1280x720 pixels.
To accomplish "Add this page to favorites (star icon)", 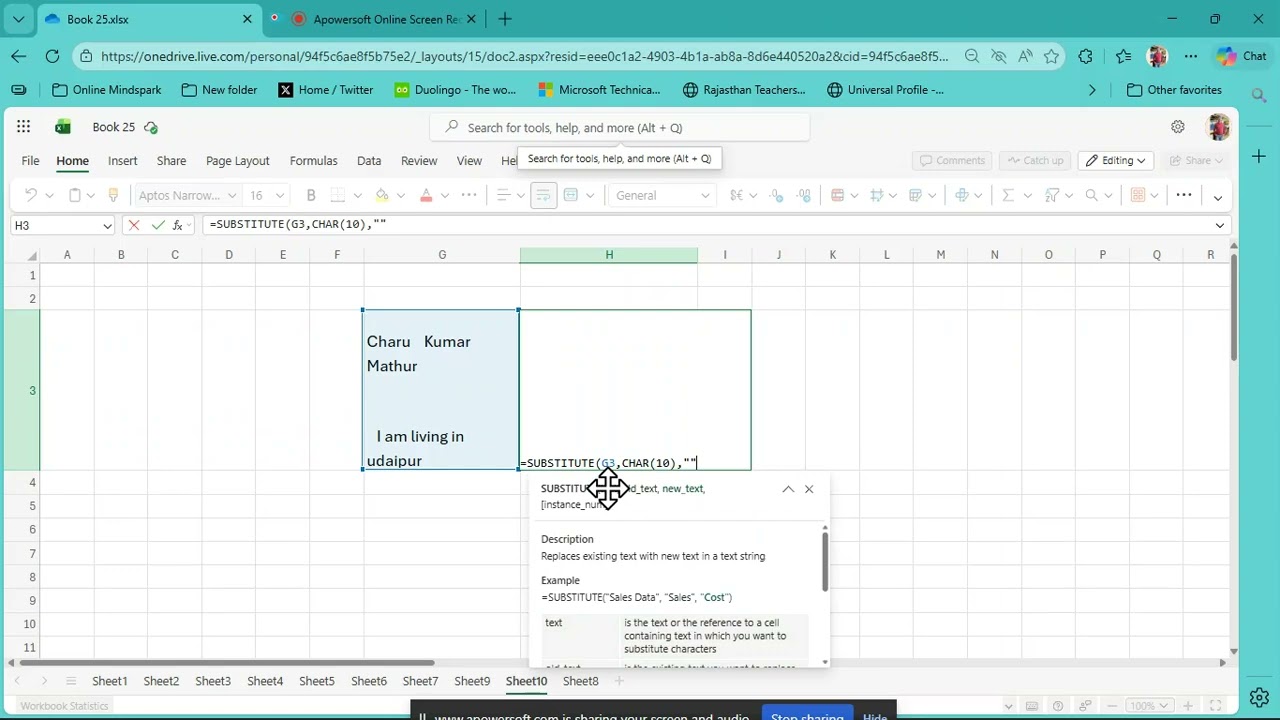I will 1052,57.
